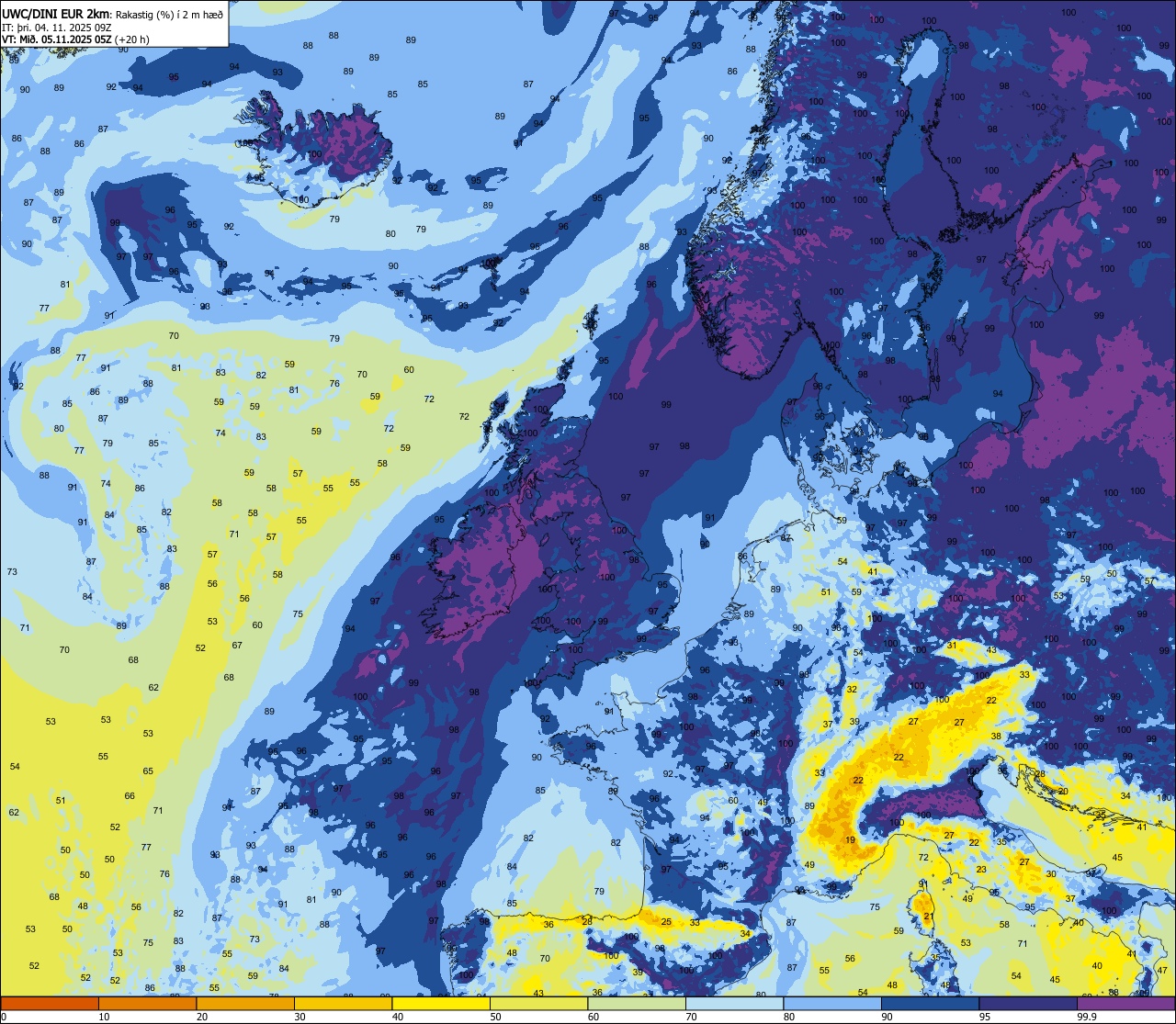This screenshot has width=1176, height=1024.
Task: Click the "30" legend scale label
Action: coord(300,1017)
